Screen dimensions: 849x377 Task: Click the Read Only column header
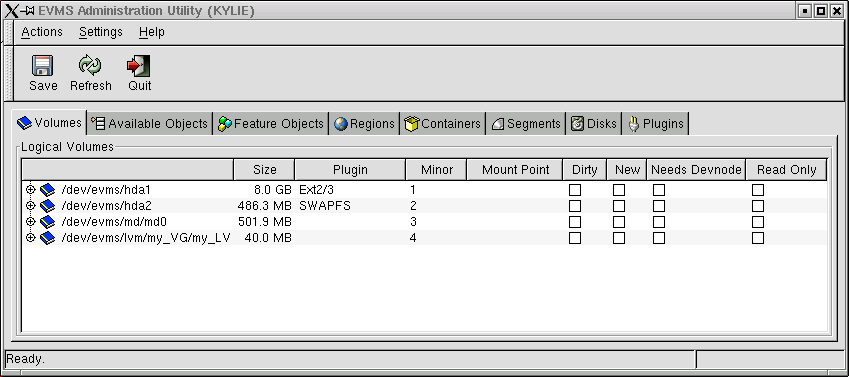[x=786, y=170]
